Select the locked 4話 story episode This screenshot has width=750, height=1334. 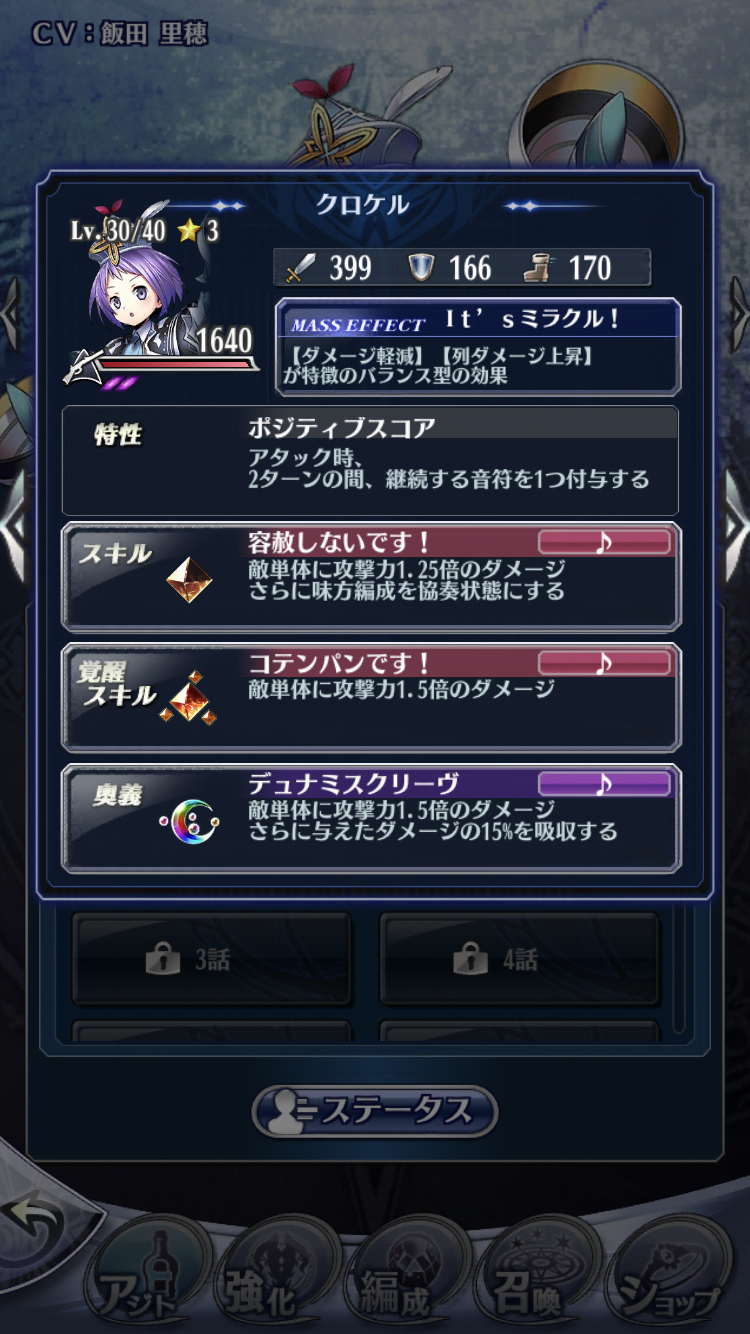tap(519, 960)
